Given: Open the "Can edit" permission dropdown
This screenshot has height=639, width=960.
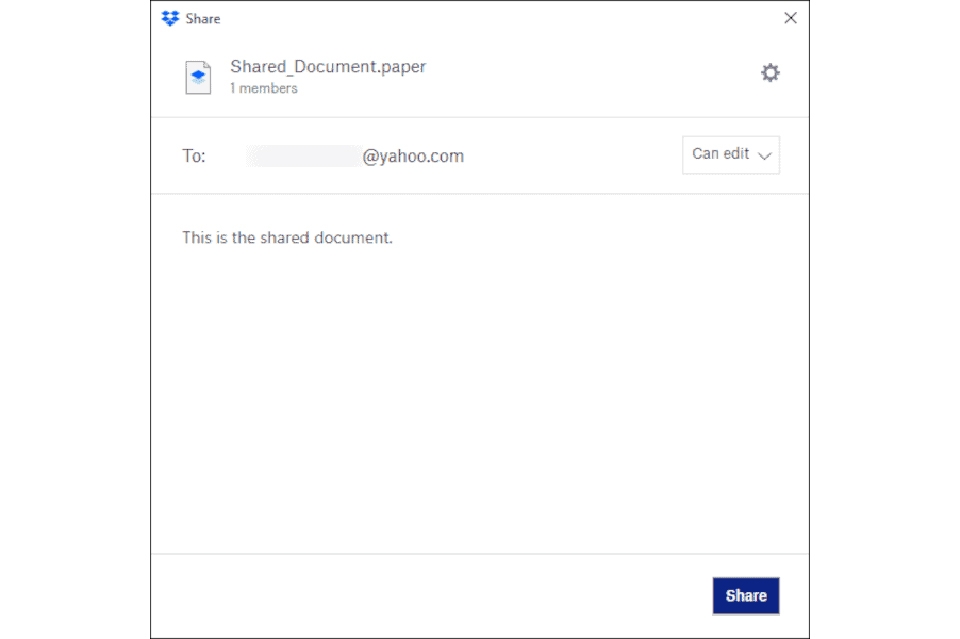Looking at the screenshot, I should click(730, 155).
